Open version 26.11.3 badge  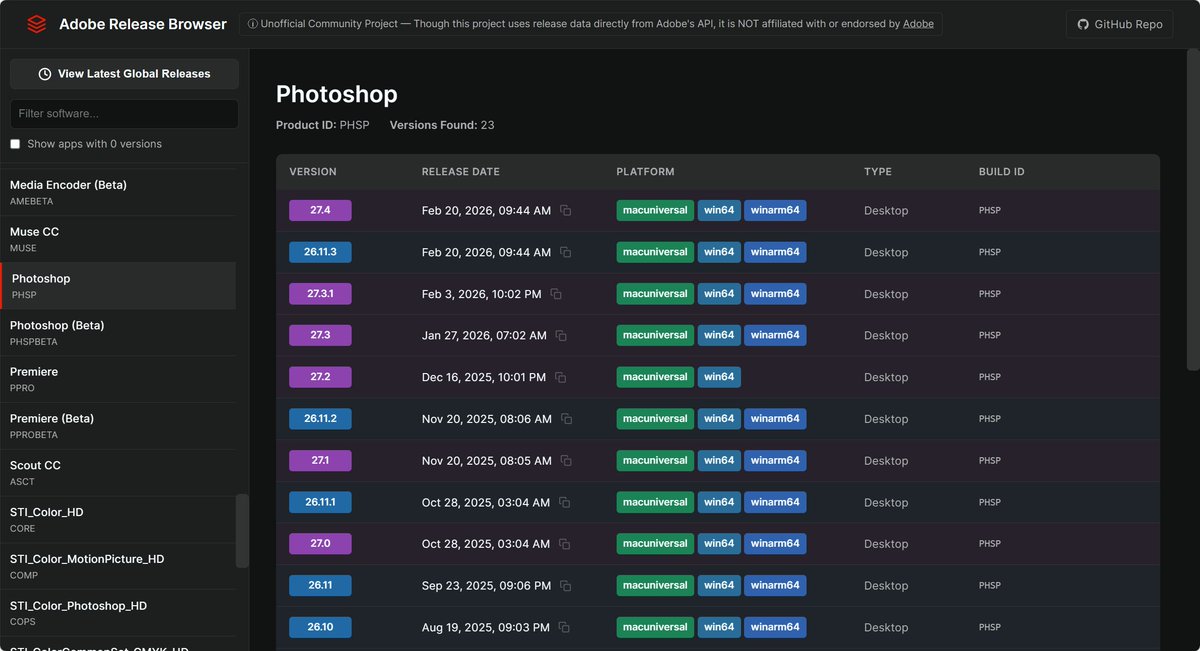[320, 252]
